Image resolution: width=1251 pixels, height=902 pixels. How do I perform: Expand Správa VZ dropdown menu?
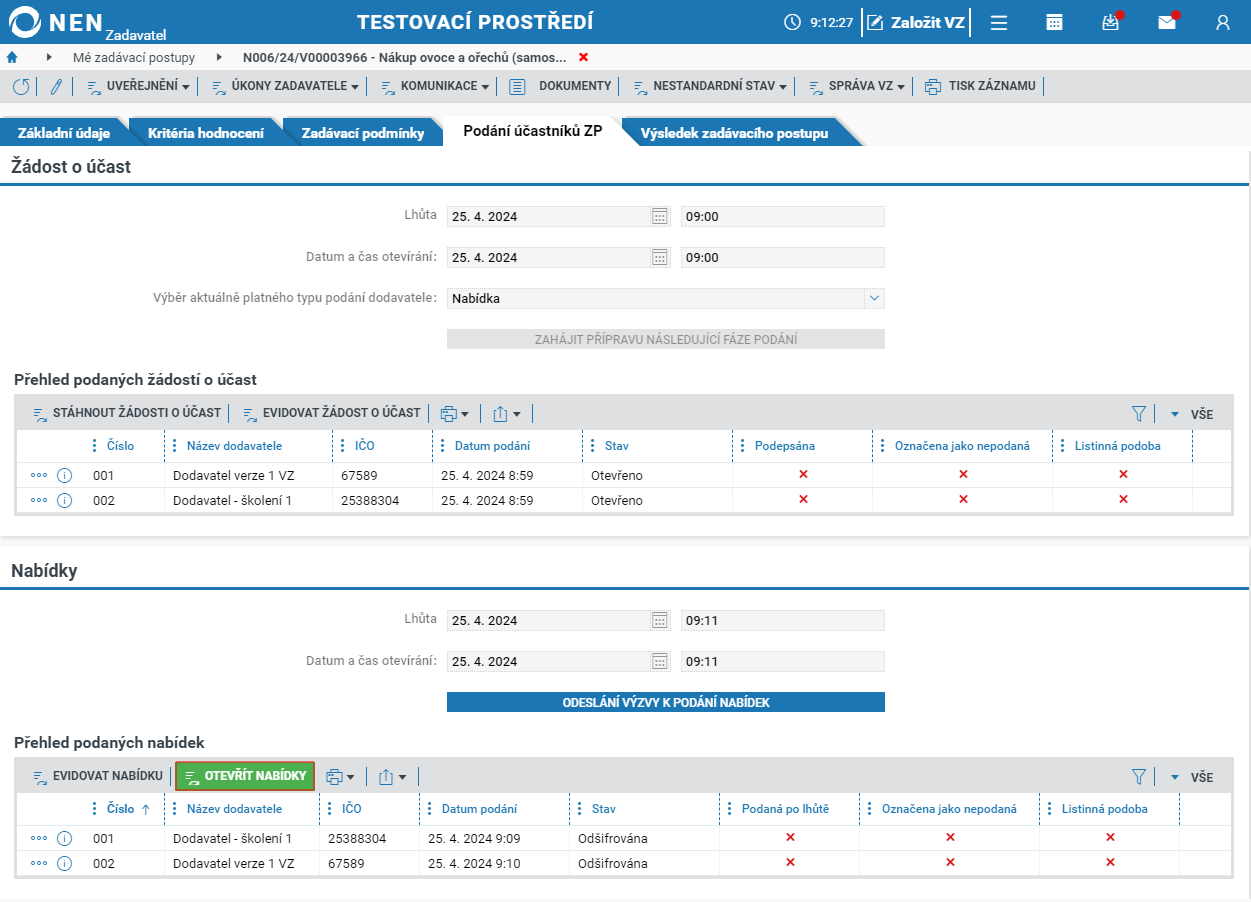tap(856, 87)
